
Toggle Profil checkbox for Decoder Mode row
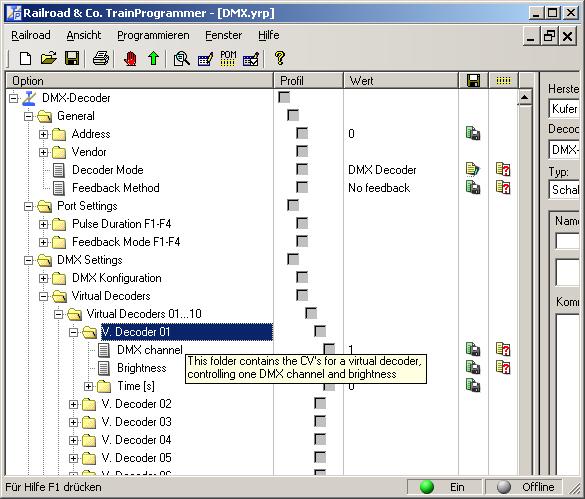pyautogui.click(x=302, y=169)
